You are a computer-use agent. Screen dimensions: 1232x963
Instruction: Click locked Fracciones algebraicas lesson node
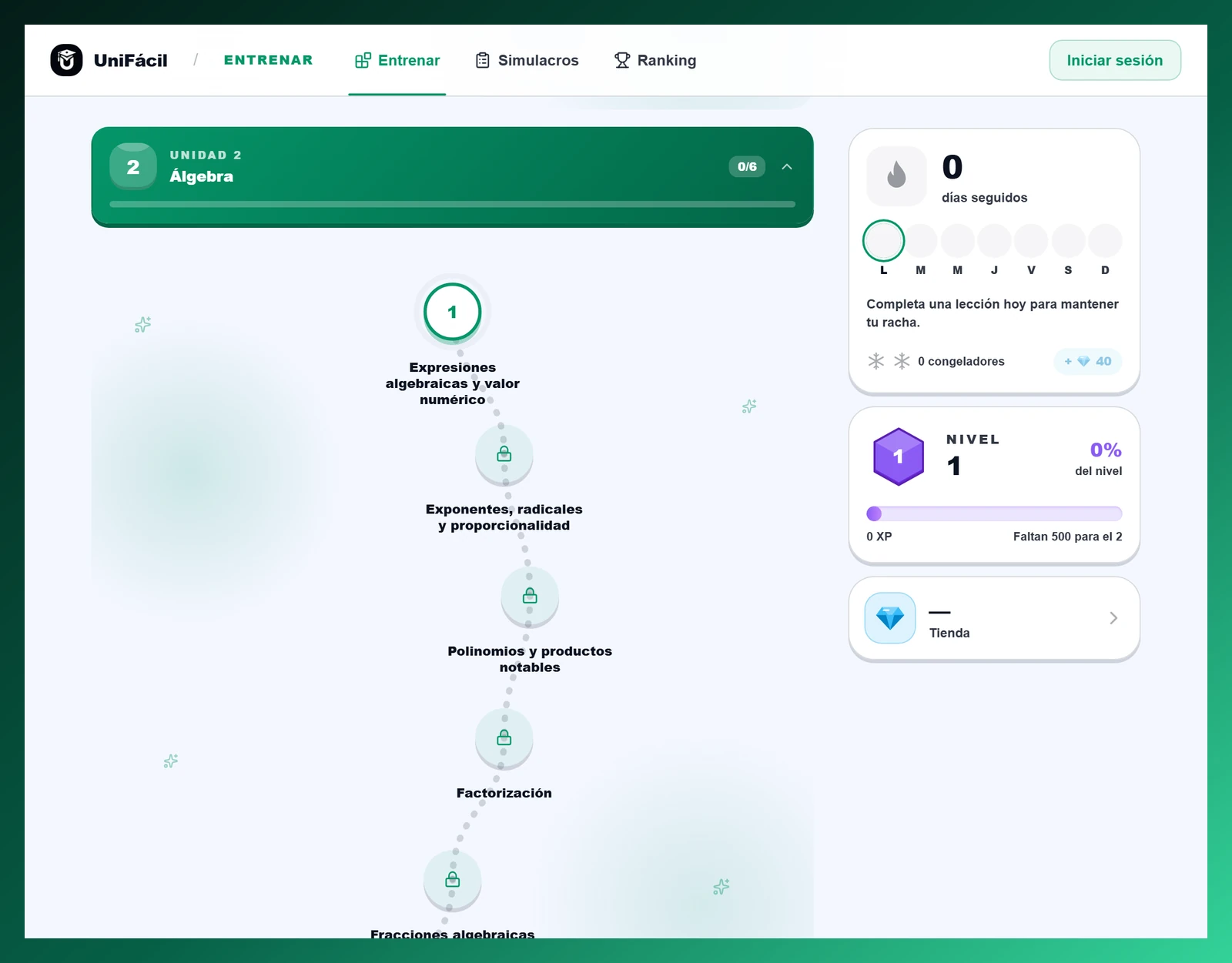click(453, 880)
